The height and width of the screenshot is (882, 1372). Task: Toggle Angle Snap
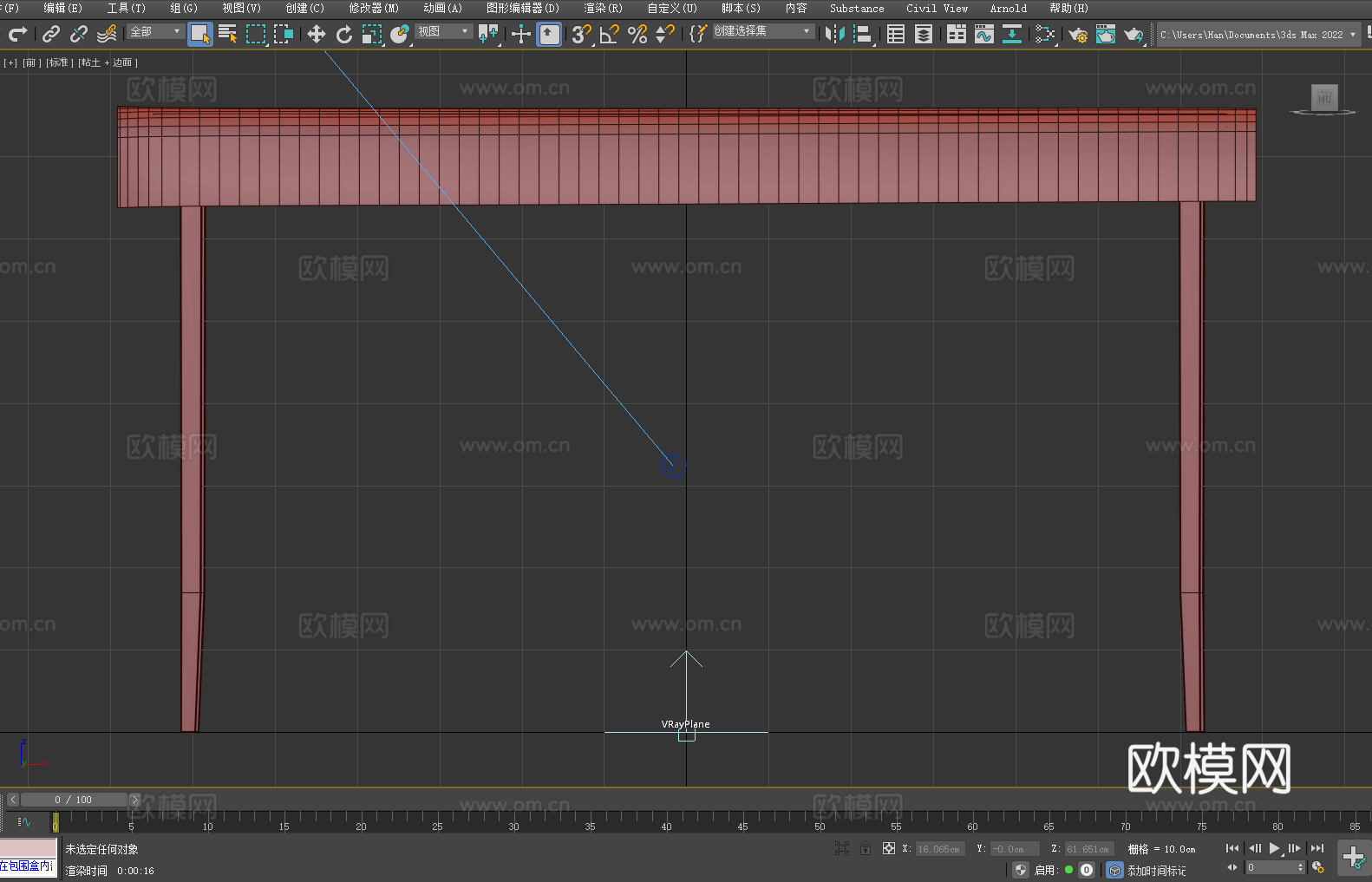click(610, 34)
